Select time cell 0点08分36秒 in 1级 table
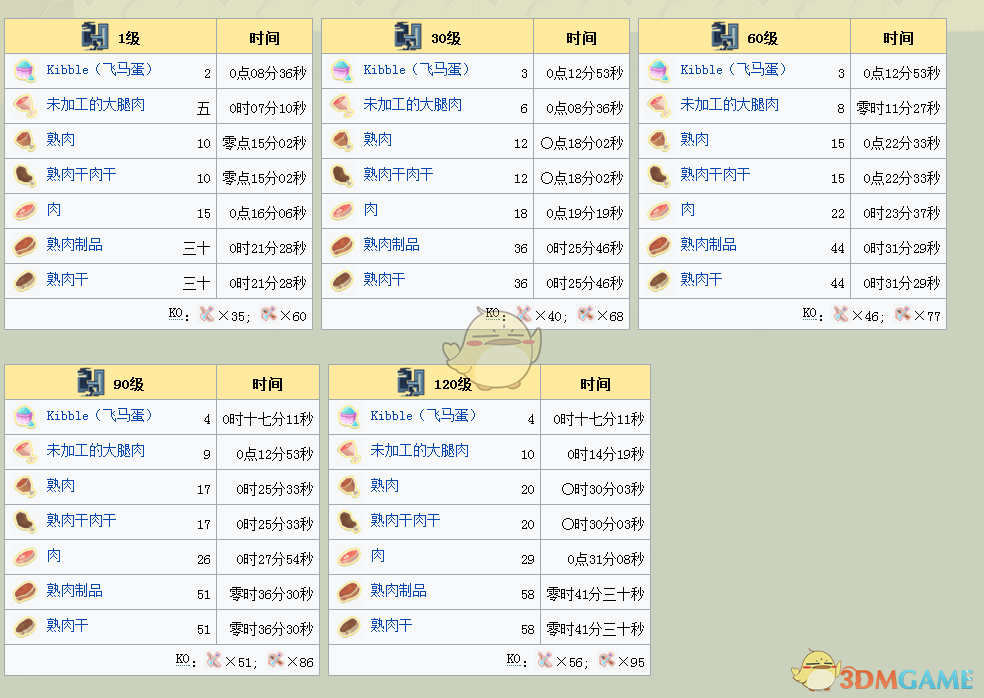984x698 pixels. click(268, 73)
